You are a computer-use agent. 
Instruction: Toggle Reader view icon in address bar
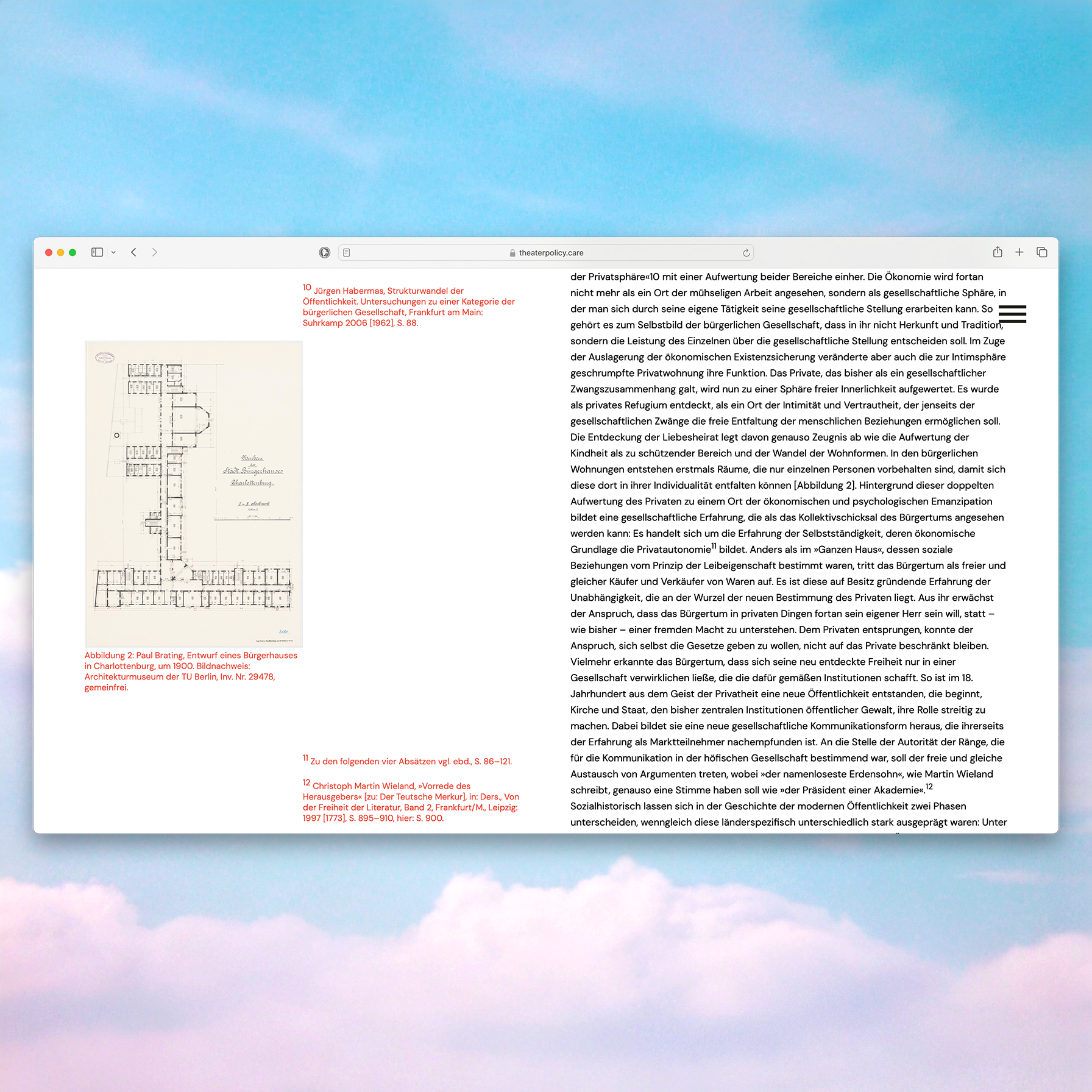pos(347,252)
